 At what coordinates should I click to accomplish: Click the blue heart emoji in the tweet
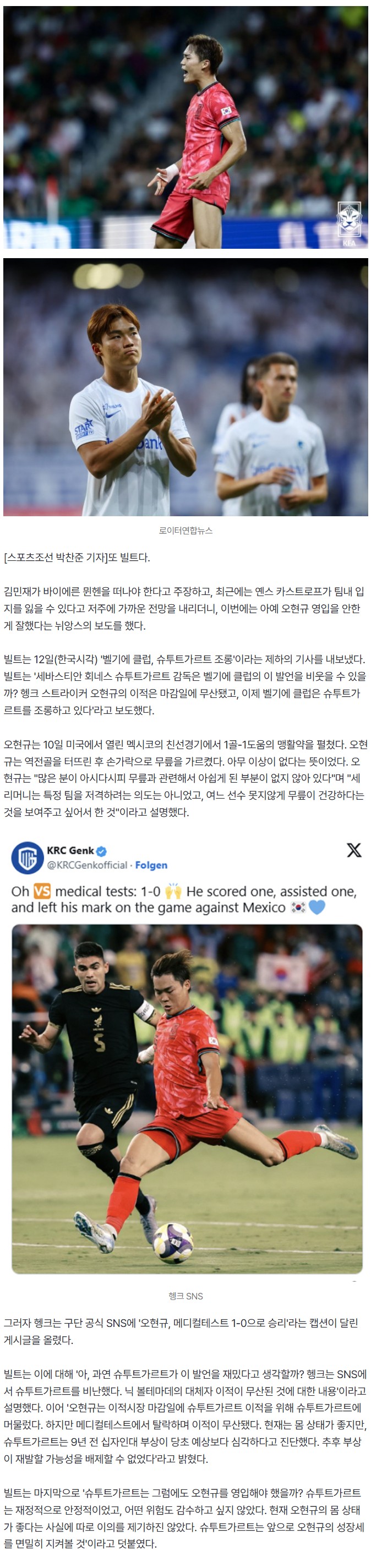[317, 908]
